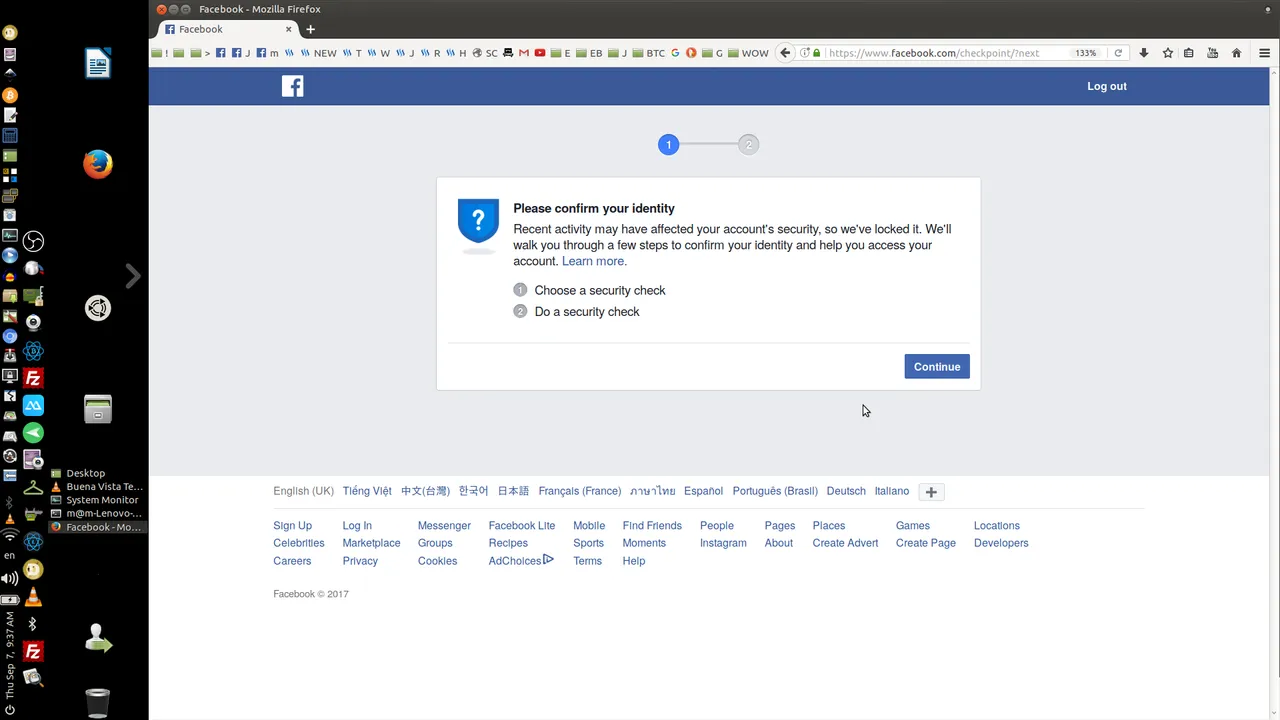Select Español language
This screenshot has width=1280, height=720.
coord(703,491)
